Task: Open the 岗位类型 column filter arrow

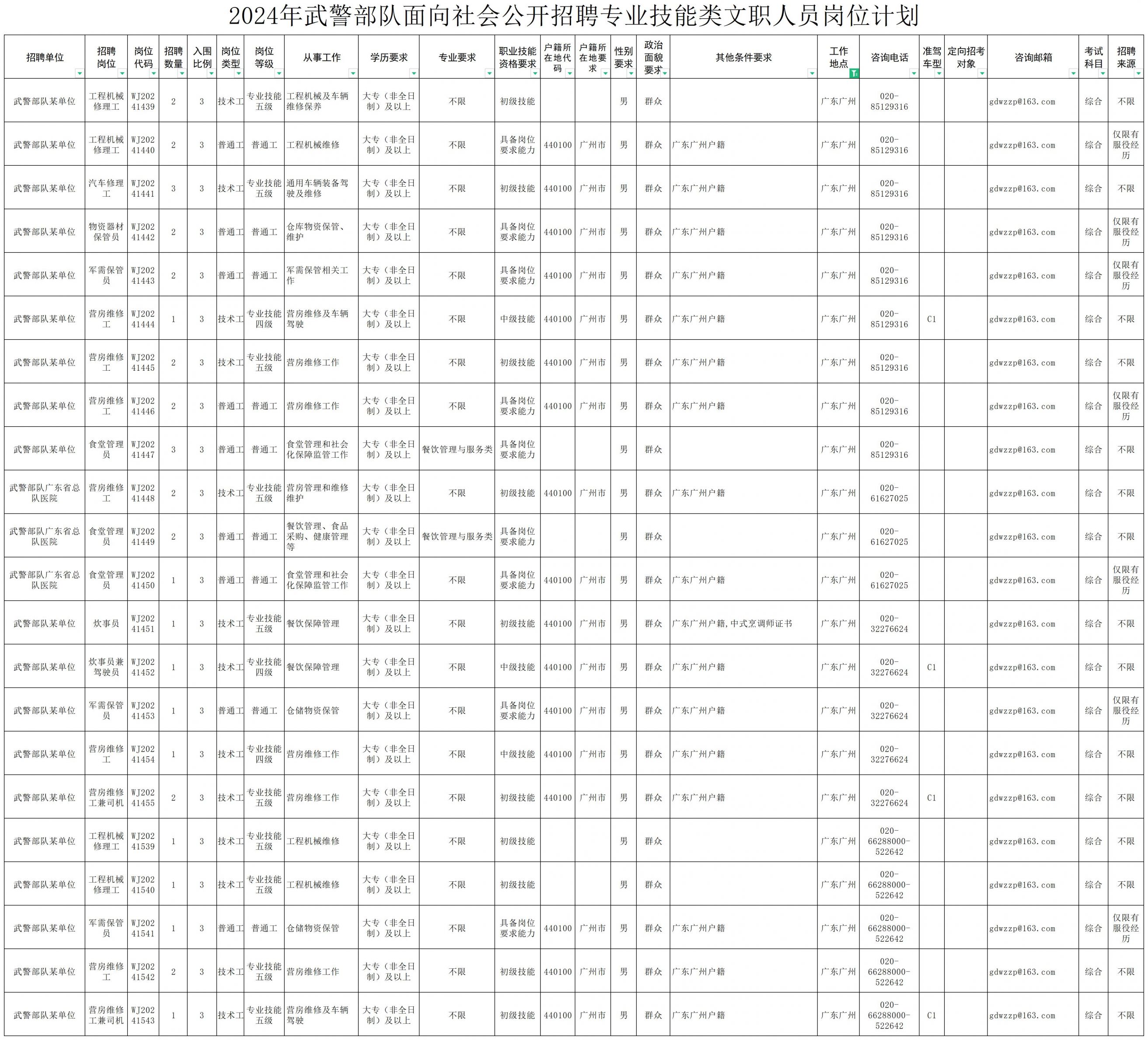Action: (239, 73)
